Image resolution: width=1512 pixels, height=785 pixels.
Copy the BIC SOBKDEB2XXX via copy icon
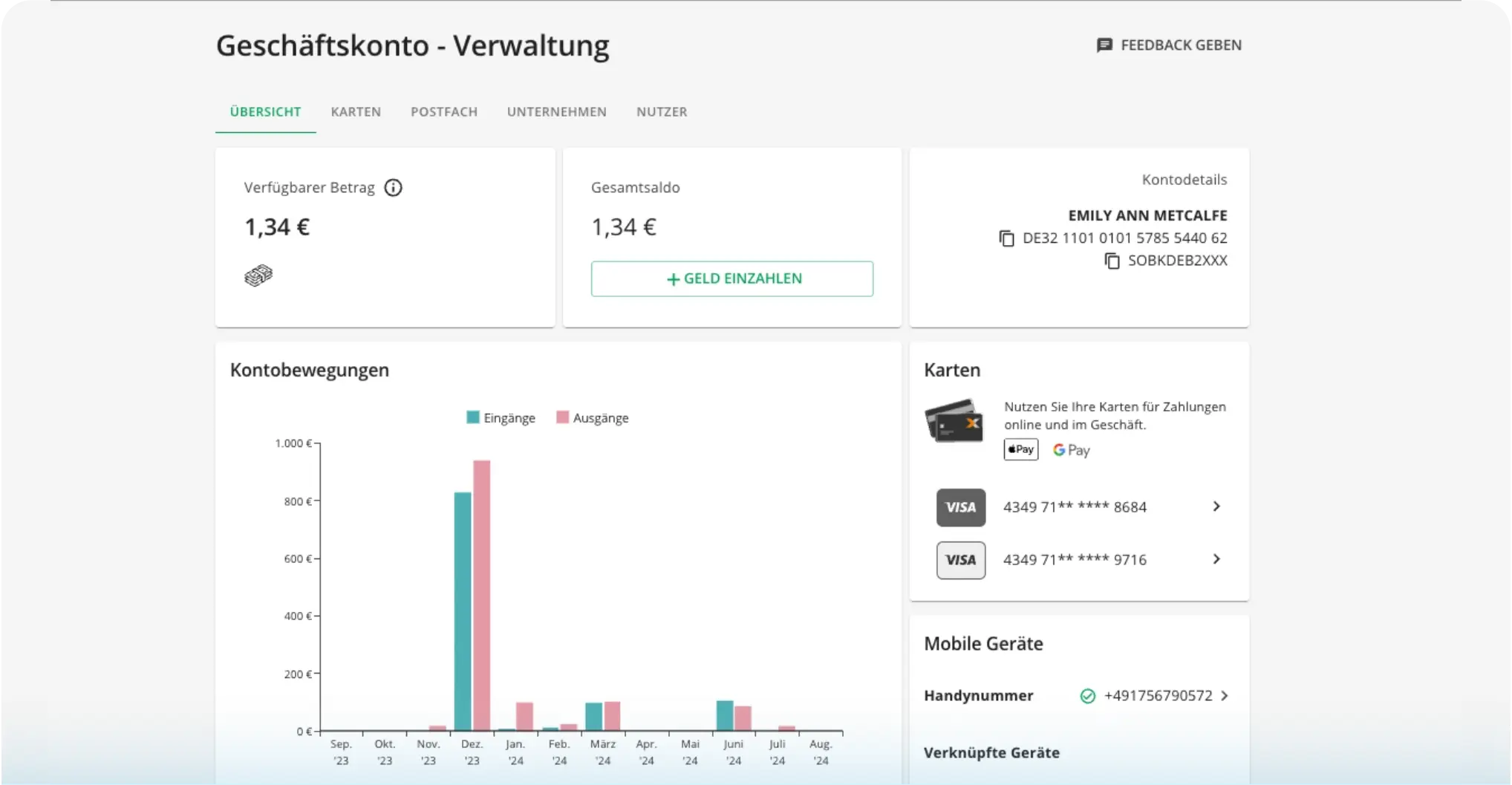pos(1111,261)
